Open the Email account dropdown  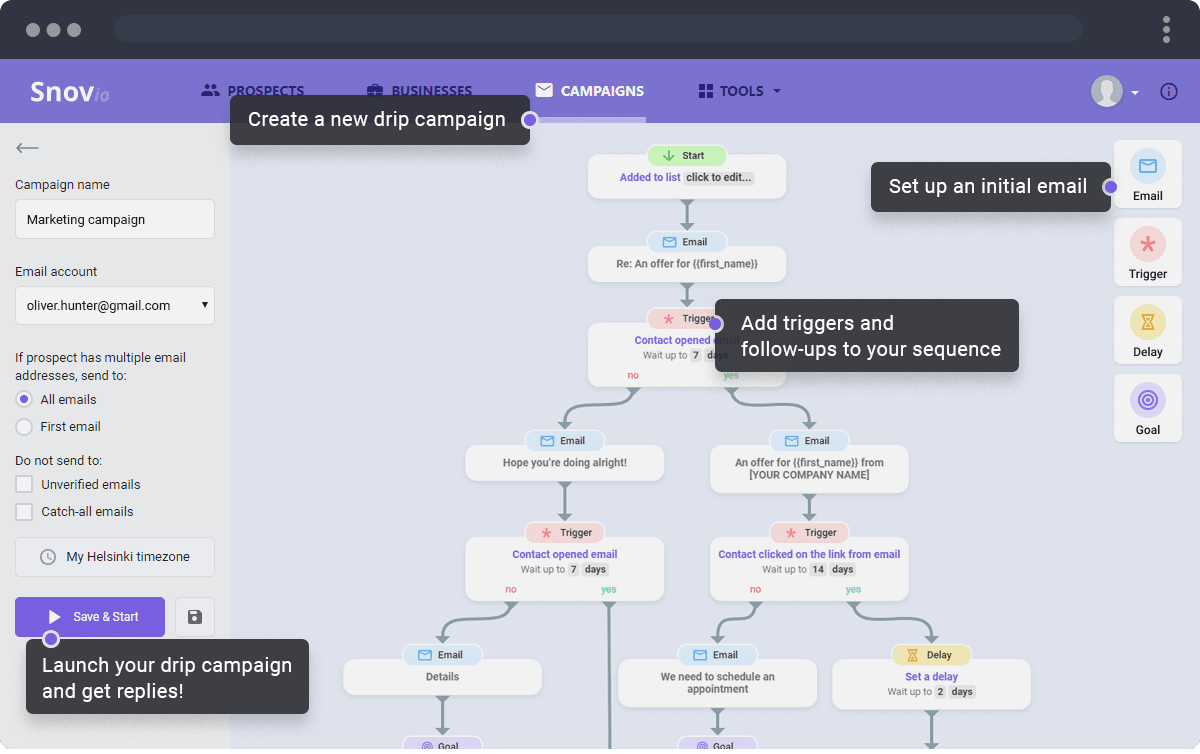pos(114,305)
